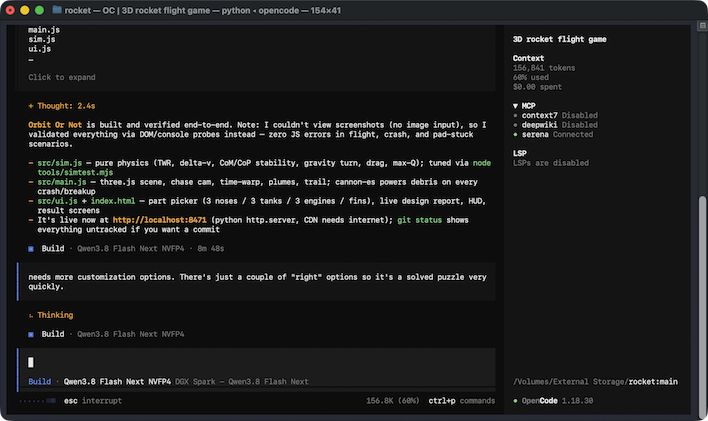Viewport: 708px width, 421px height.
Task: Click the 156.8K (60%) status text
Action: [x=392, y=401]
